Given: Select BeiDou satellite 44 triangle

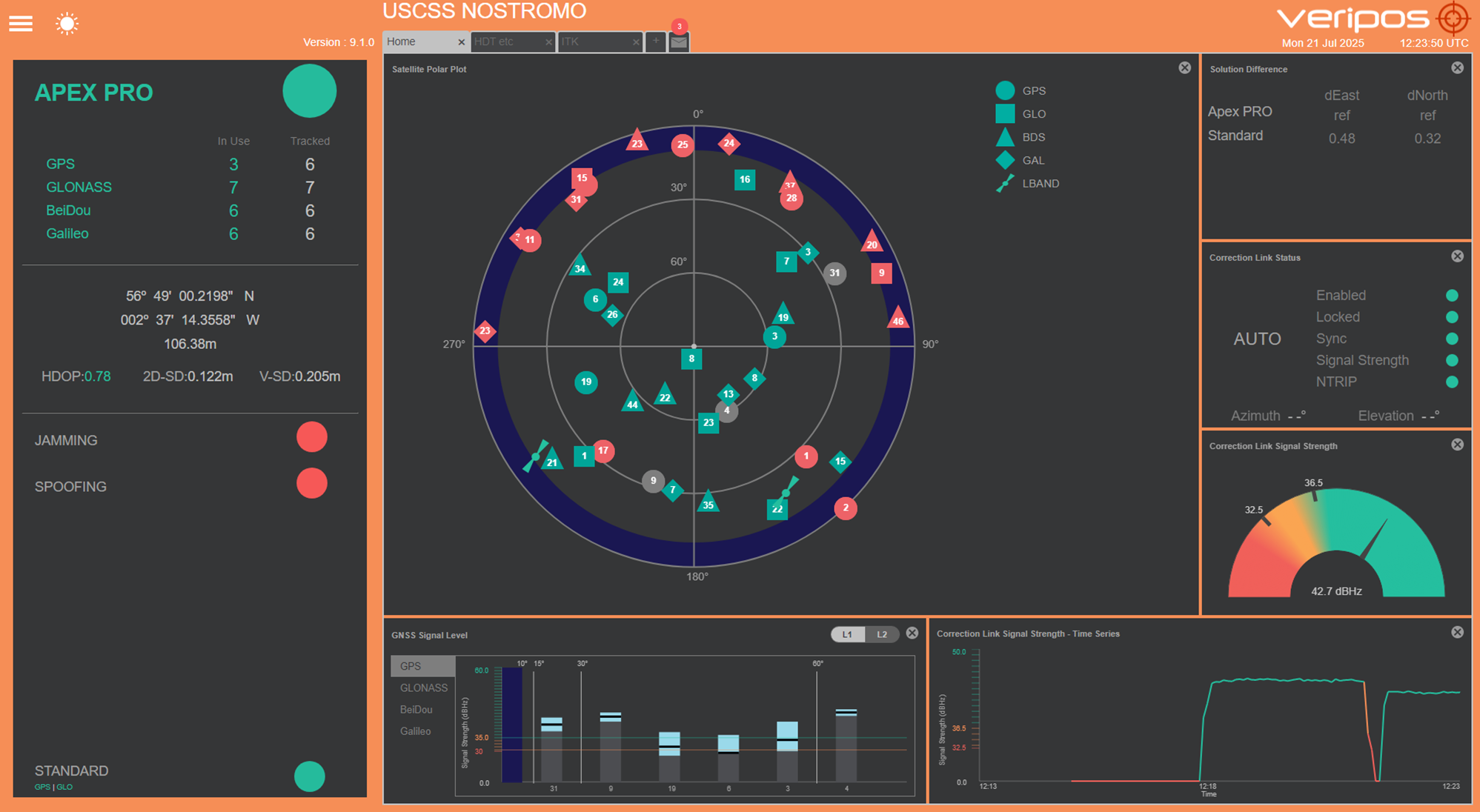Looking at the screenshot, I should pos(631,401).
